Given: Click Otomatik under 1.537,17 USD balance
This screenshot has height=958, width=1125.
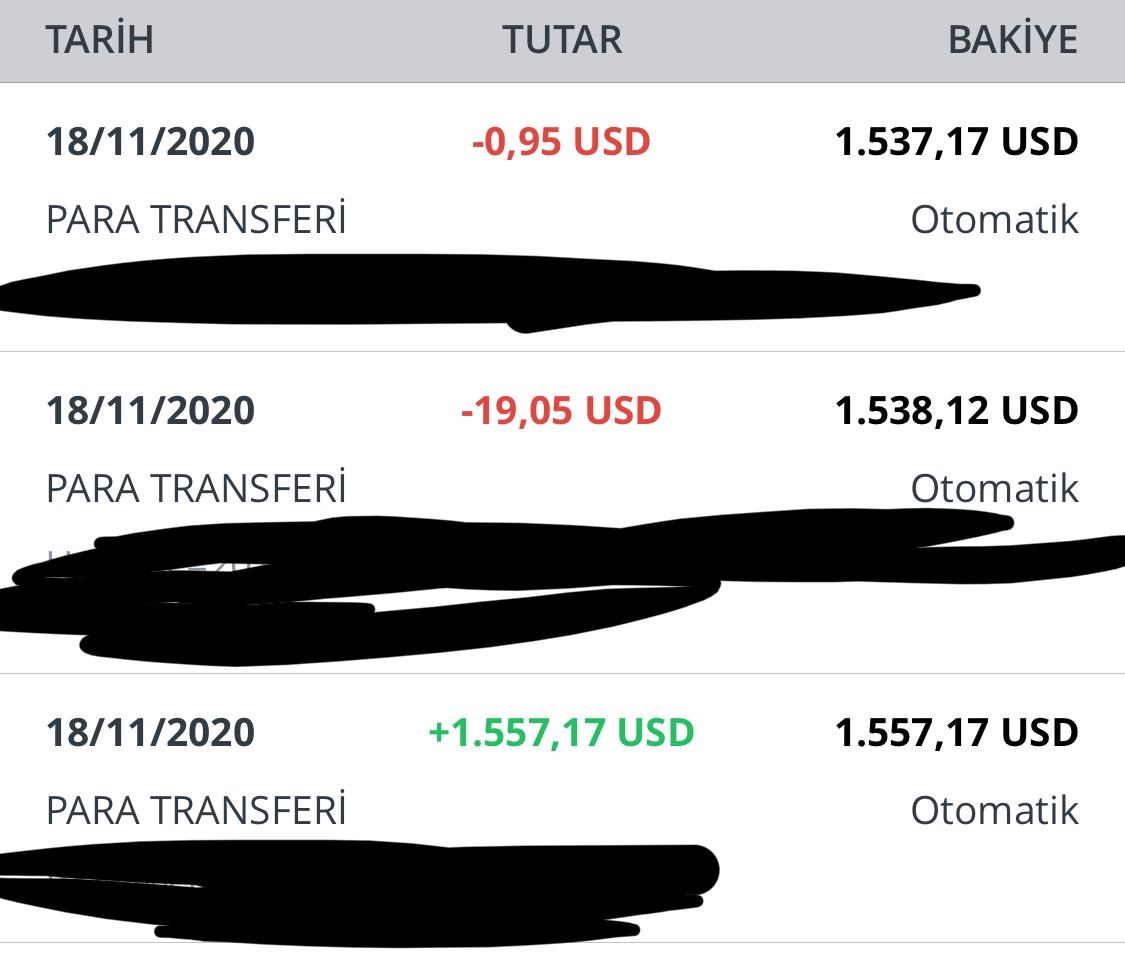Looking at the screenshot, I should pos(994,219).
